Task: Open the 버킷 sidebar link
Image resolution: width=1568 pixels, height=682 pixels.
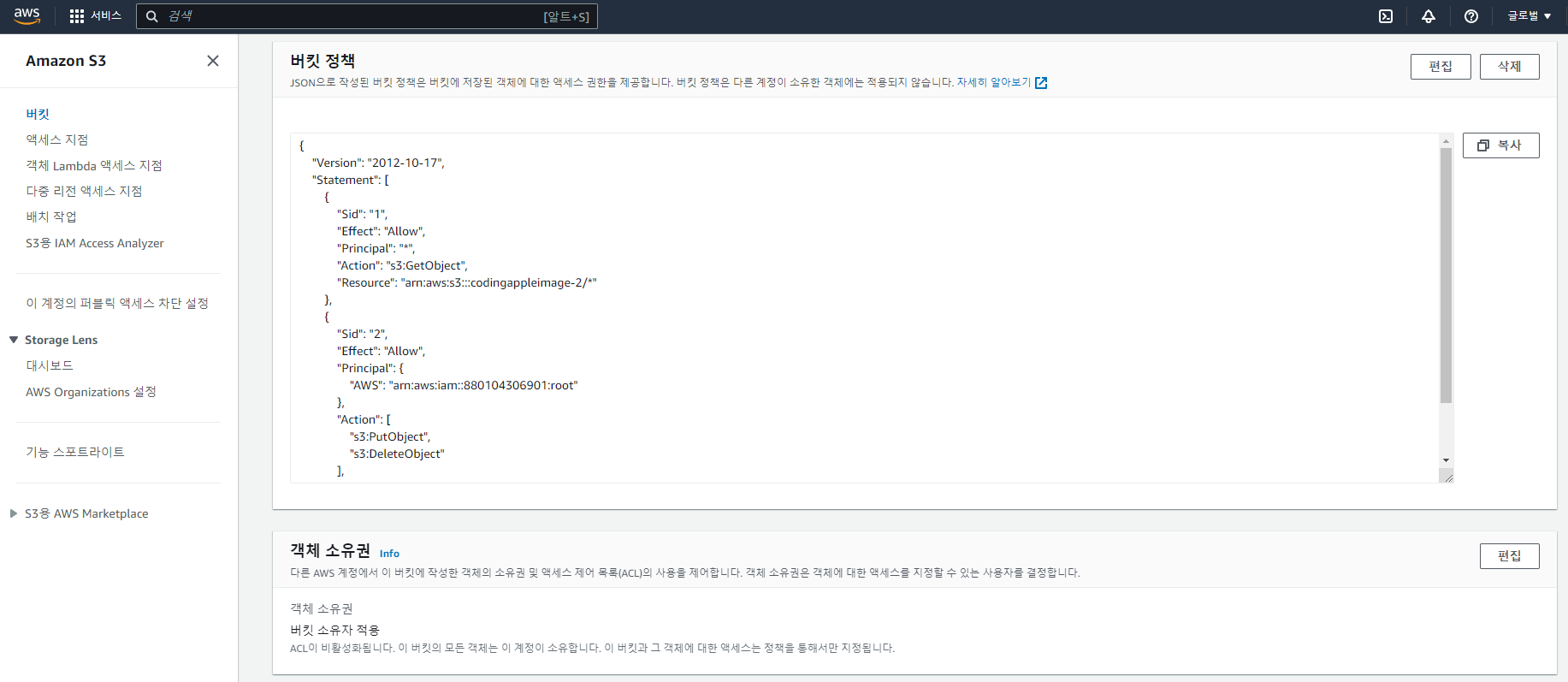Action: coord(38,114)
